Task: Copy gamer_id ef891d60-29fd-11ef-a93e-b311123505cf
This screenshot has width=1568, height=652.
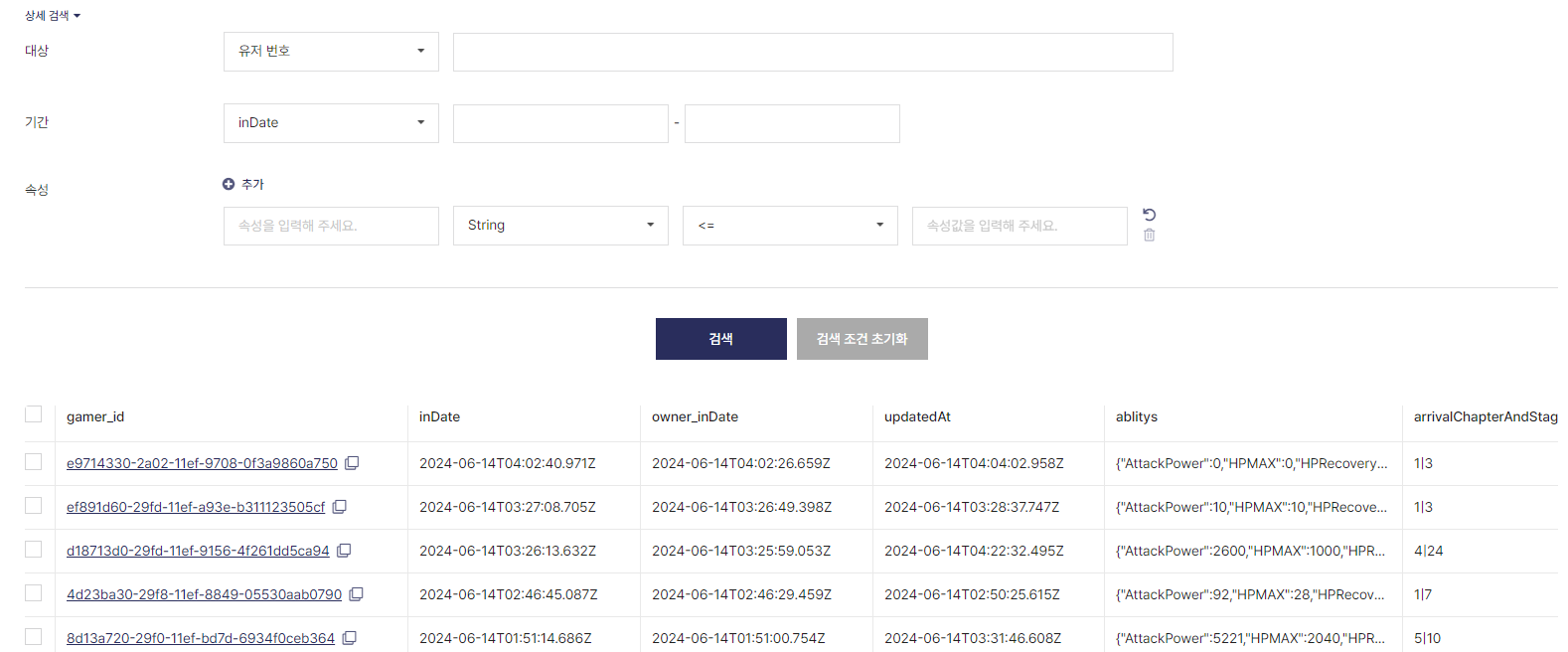Action: click(x=339, y=507)
